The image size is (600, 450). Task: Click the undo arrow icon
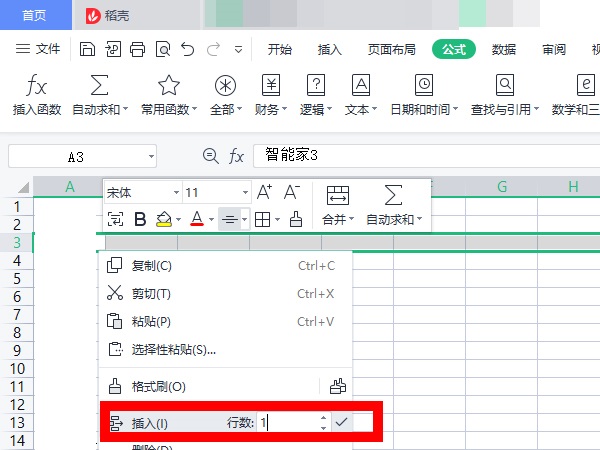coord(188,49)
